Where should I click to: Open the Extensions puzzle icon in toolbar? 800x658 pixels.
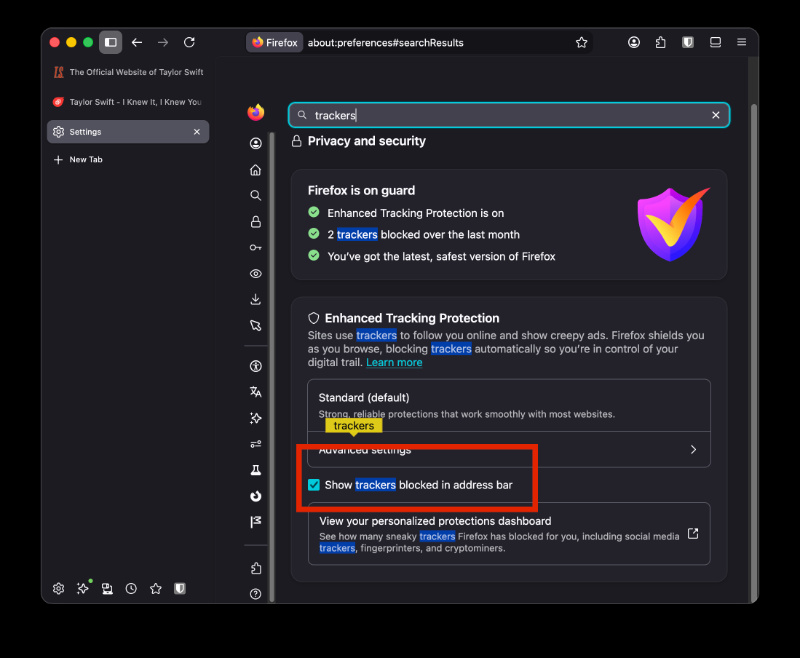point(660,42)
